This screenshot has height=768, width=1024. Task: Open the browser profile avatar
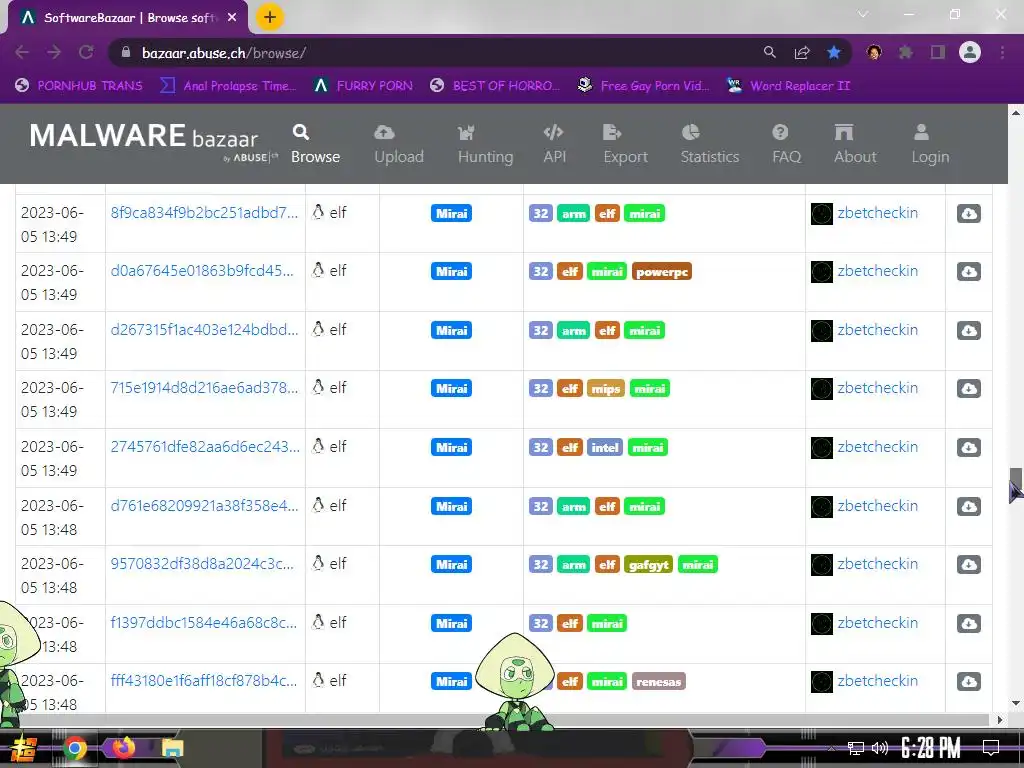pyautogui.click(x=970, y=52)
